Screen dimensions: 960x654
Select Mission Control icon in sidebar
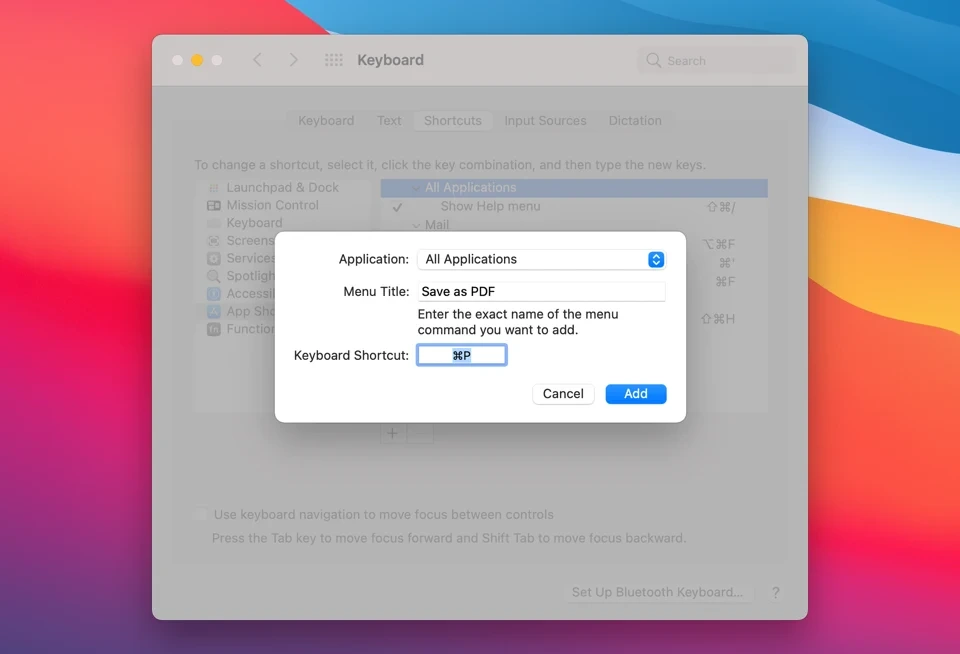214,205
